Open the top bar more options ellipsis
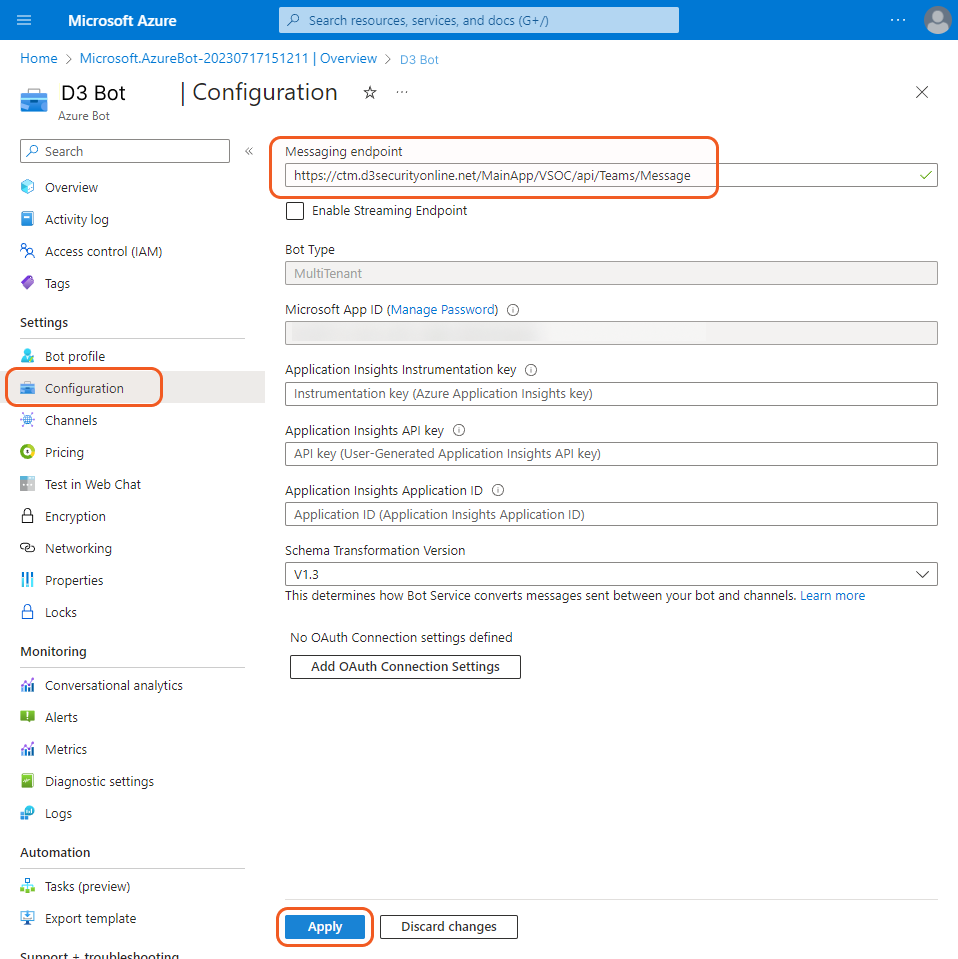This screenshot has height=959, width=958. coord(897,20)
